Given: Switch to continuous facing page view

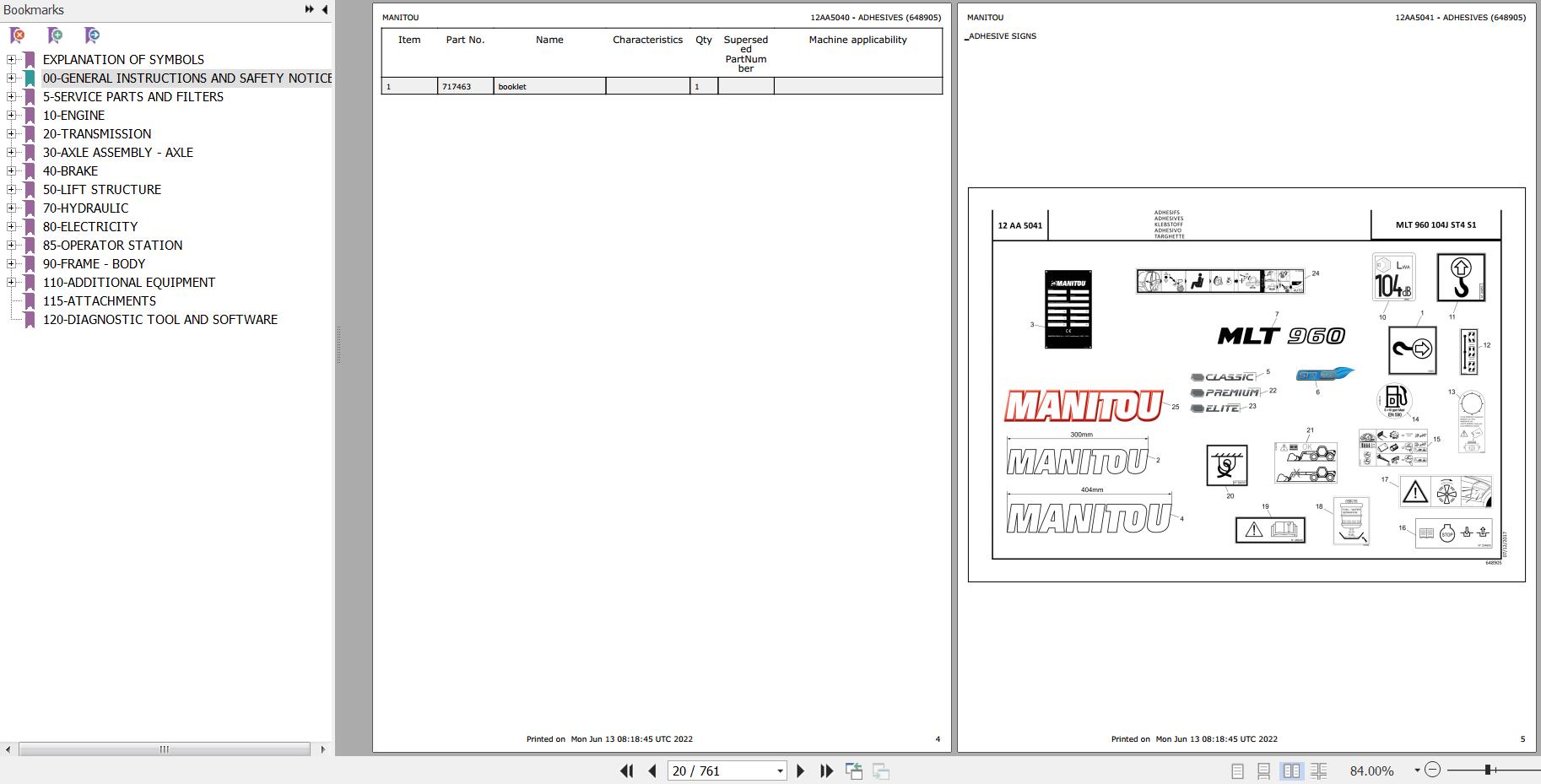Looking at the screenshot, I should 1318,770.
